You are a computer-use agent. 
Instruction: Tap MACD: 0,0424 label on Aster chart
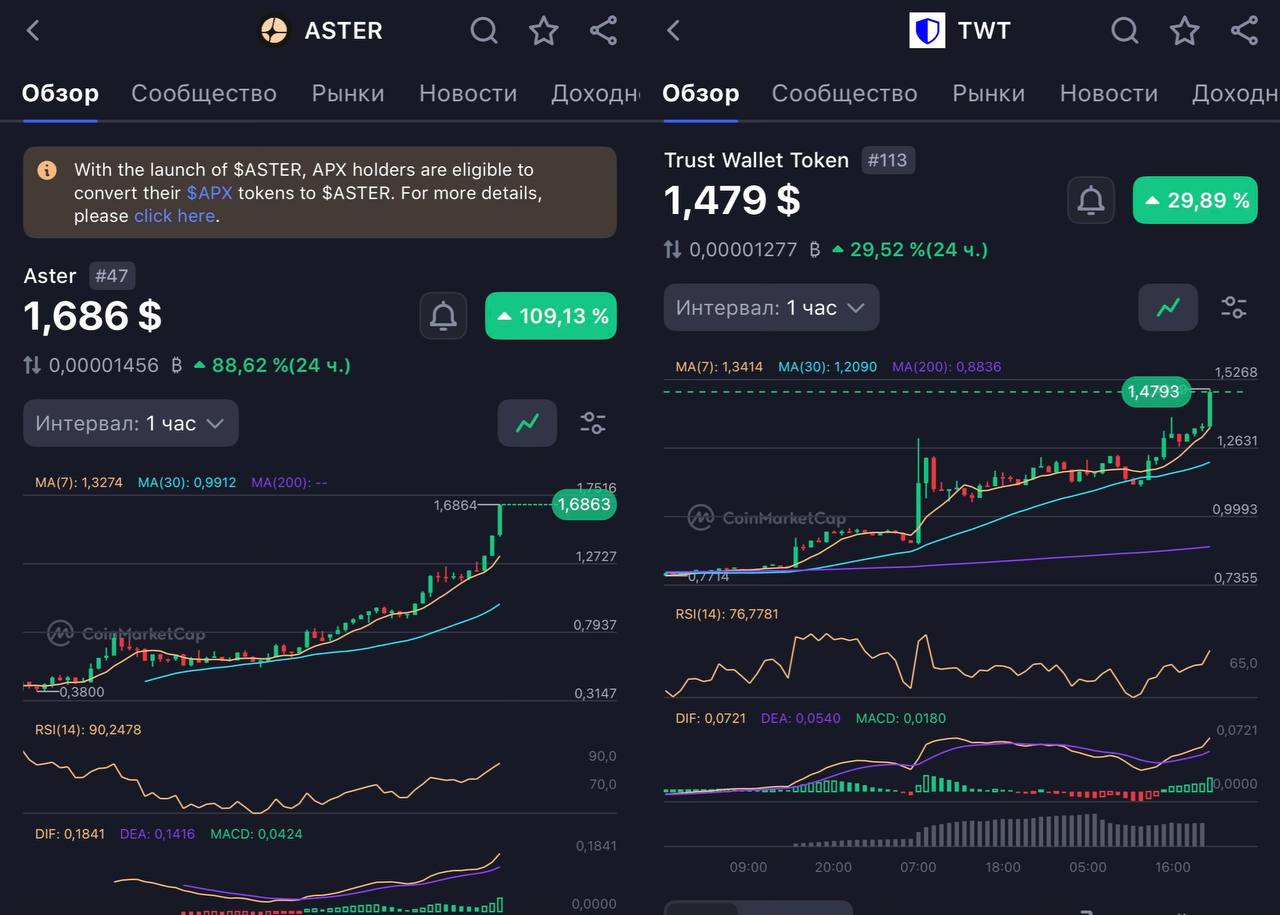click(256, 834)
